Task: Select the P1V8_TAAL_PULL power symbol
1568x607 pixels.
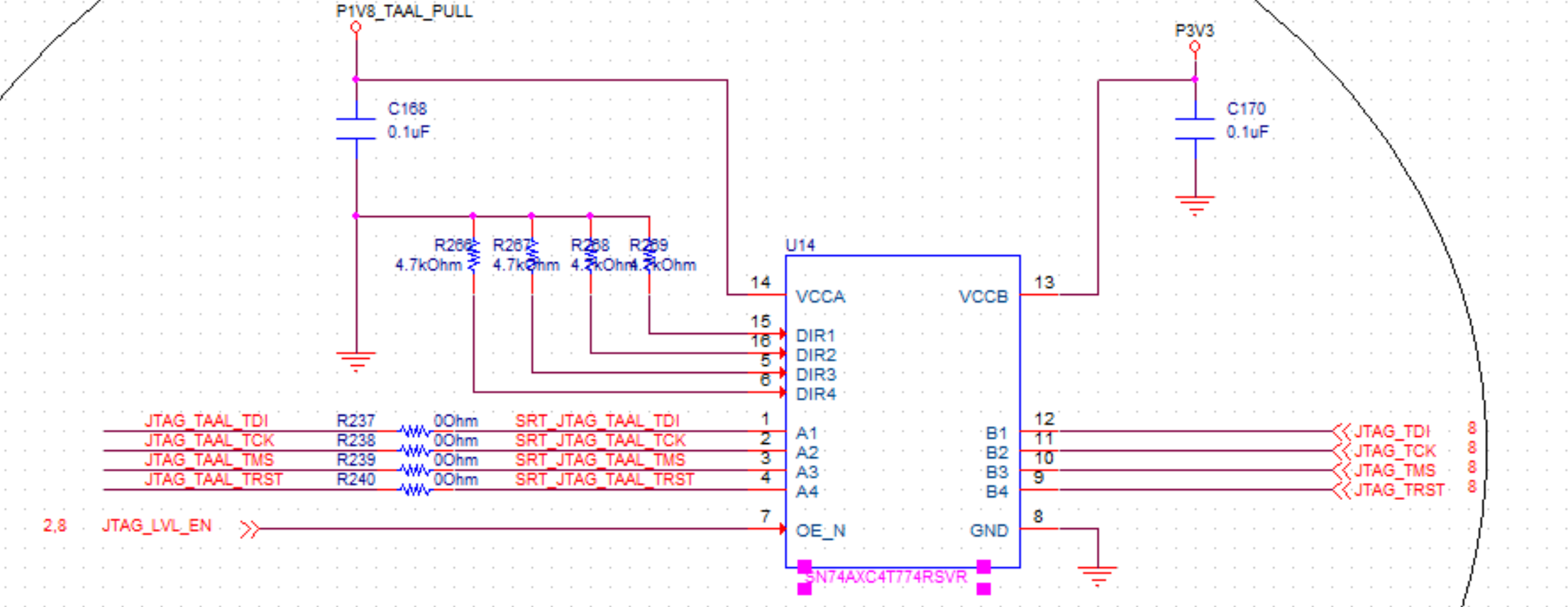Action: tap(355, 27)
